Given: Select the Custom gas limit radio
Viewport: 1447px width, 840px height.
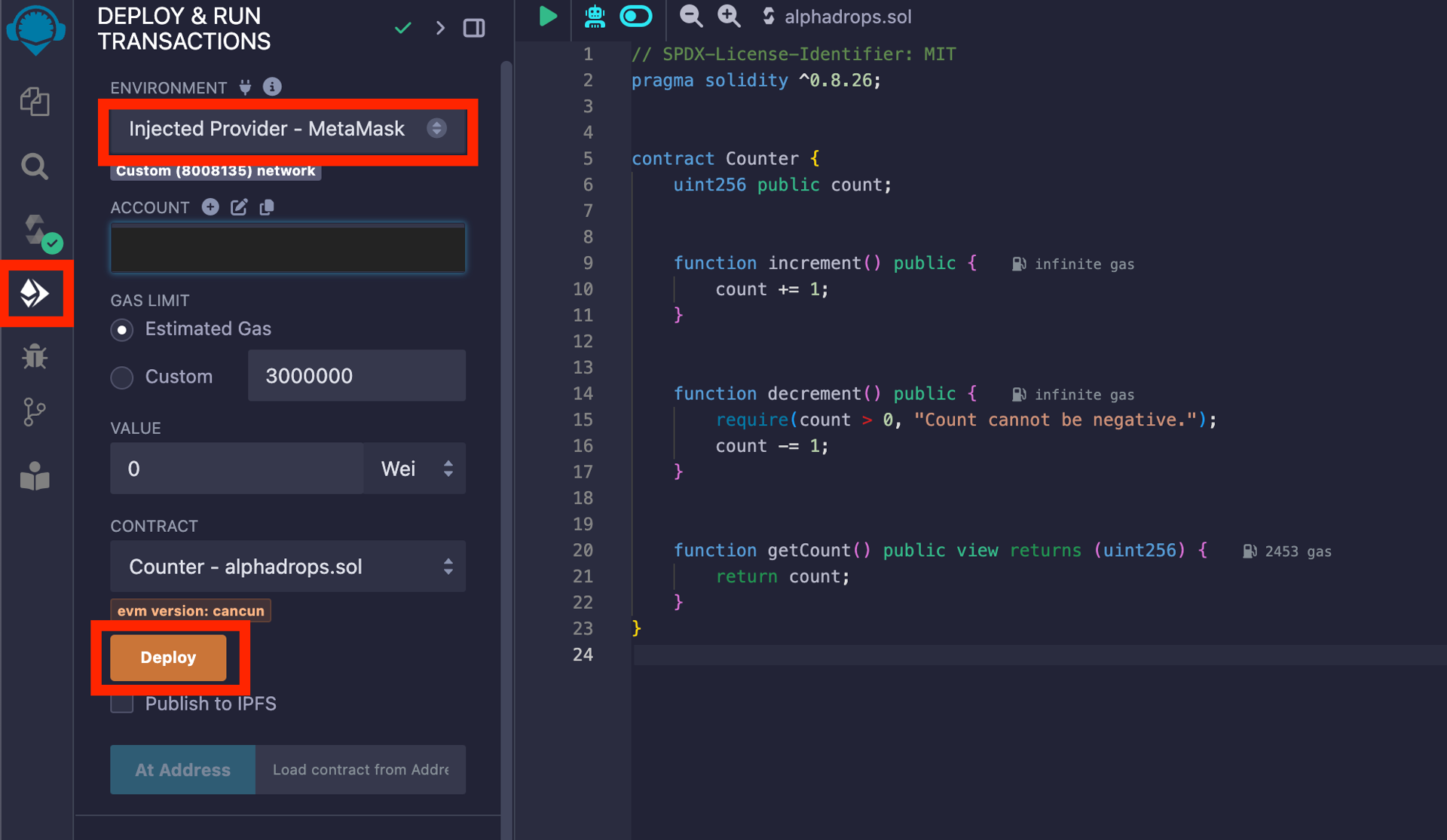Looking at the screenshot, I should tap(121, 377).
